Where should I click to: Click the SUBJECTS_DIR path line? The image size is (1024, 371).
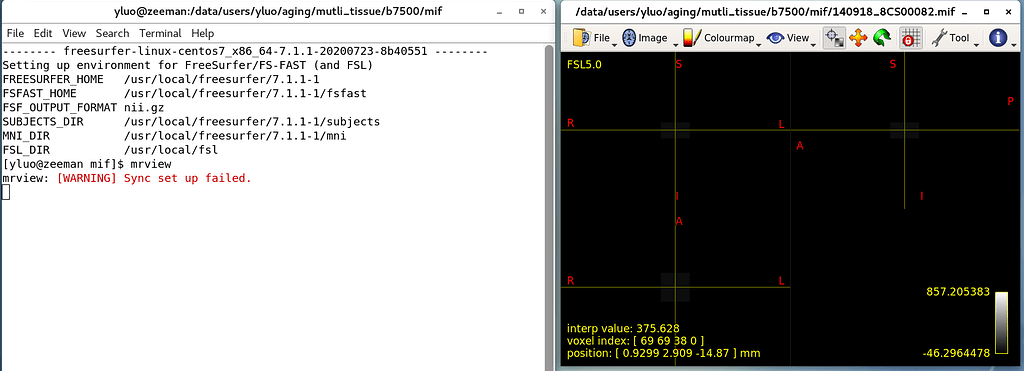pos(191,122)
